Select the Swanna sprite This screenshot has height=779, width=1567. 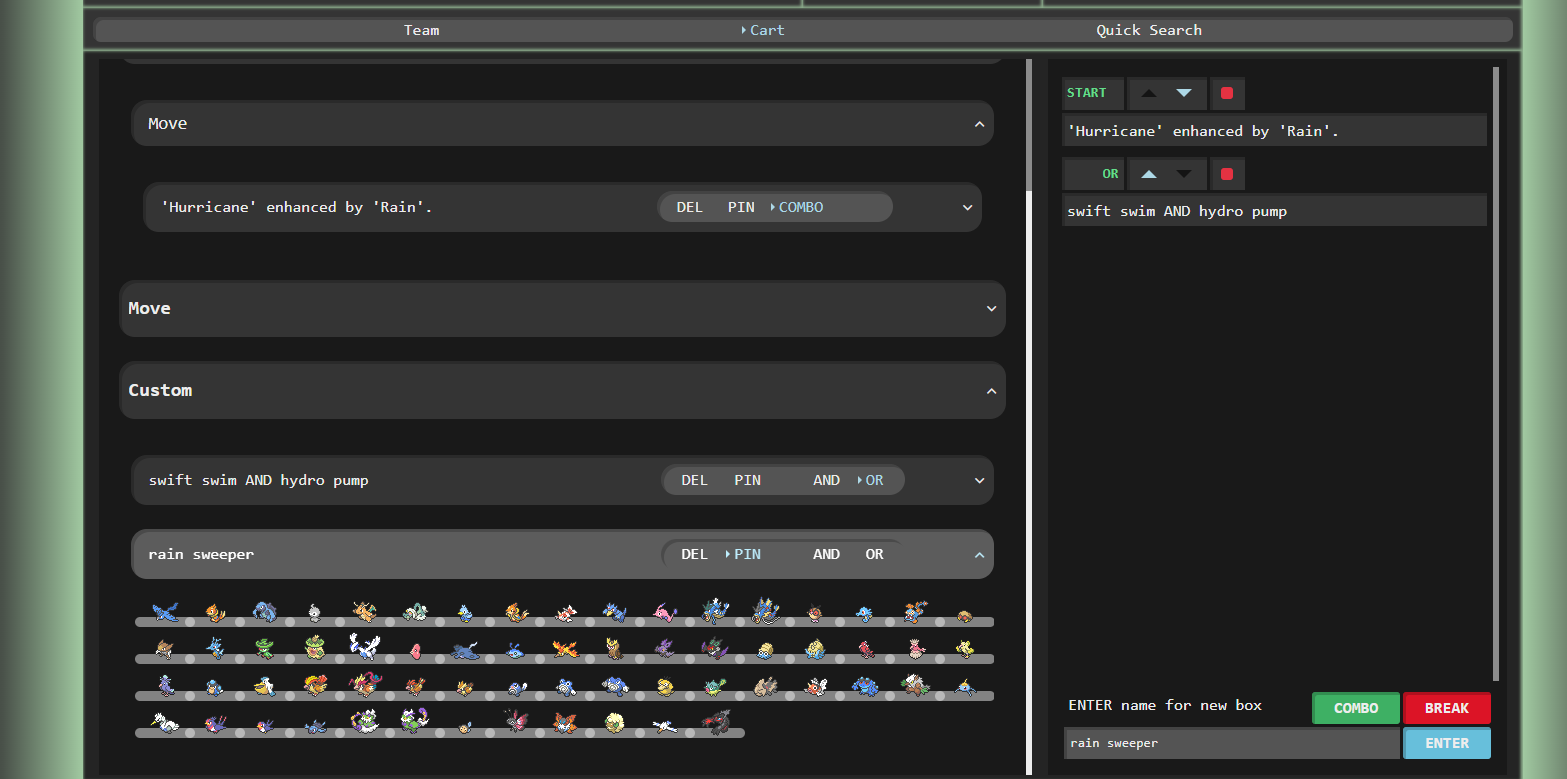coord(165,722)
